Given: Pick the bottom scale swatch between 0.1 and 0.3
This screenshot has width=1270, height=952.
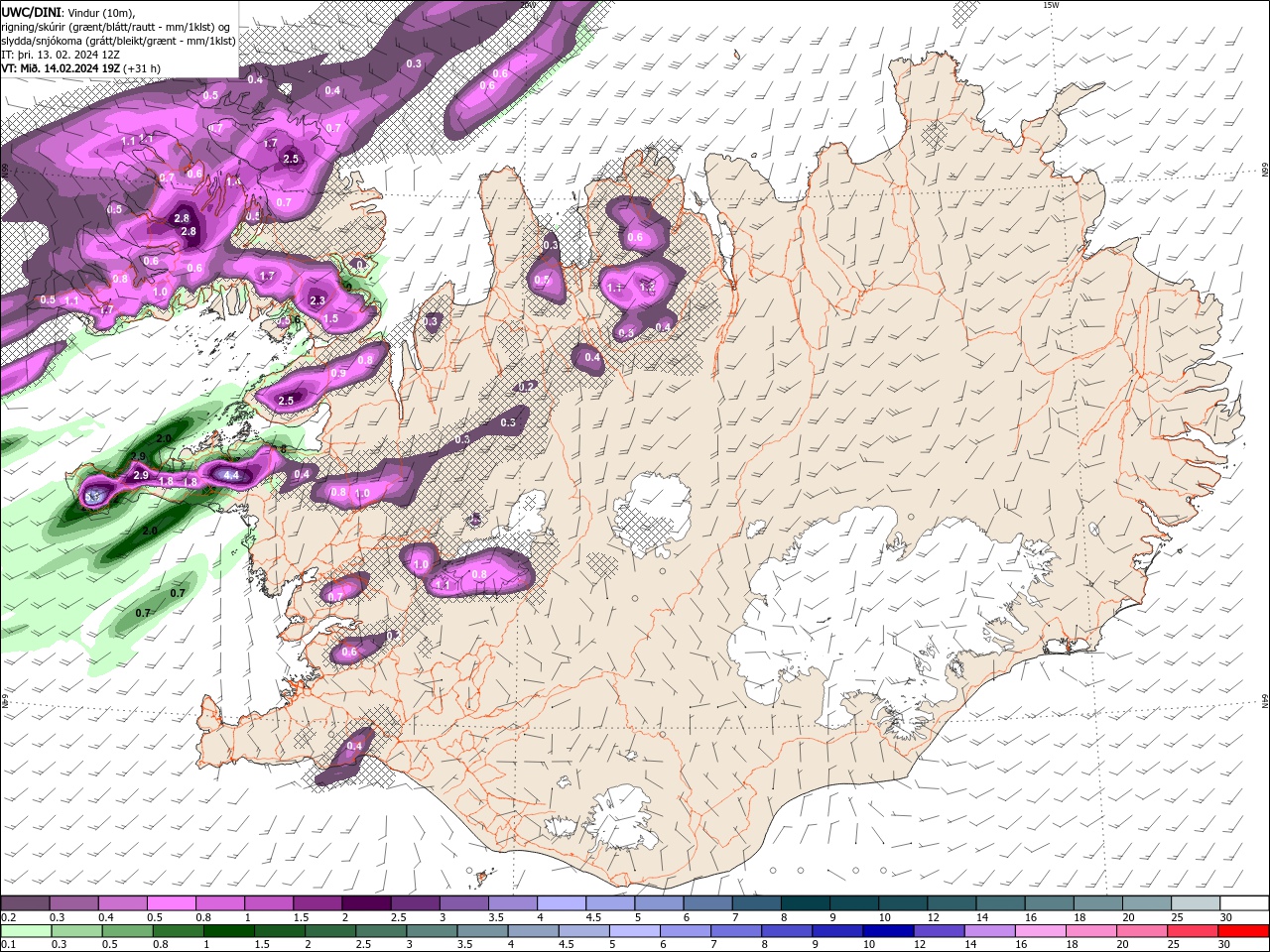Looking at the screenshot, I should click(x=26, y=931).
